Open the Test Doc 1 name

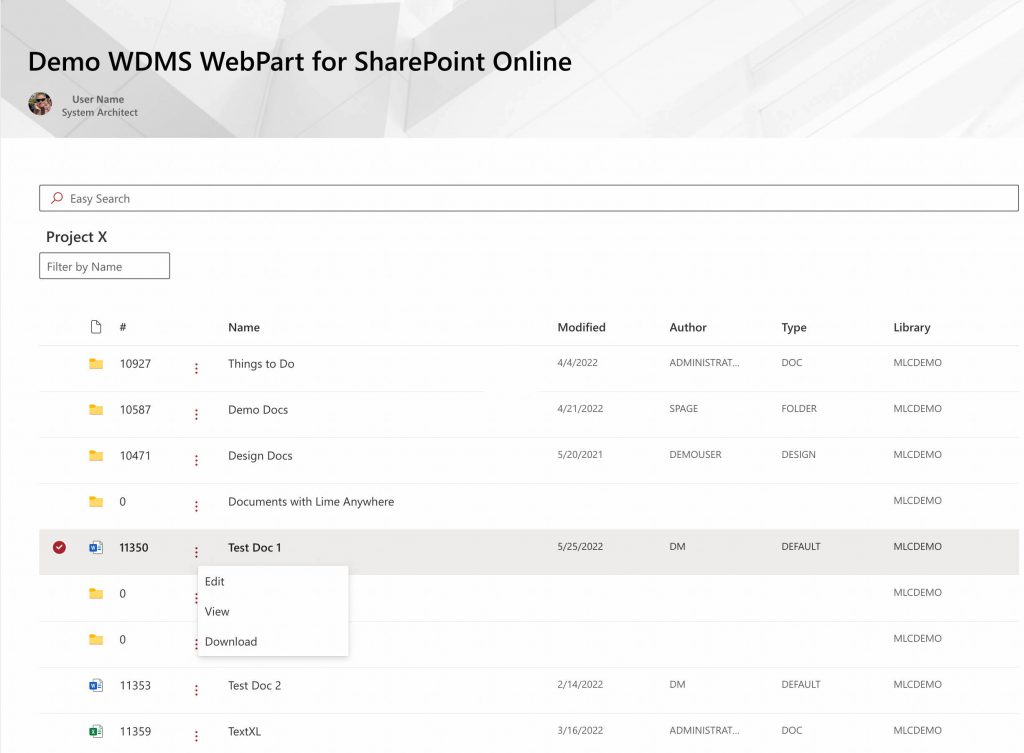(x=255, y=547)
